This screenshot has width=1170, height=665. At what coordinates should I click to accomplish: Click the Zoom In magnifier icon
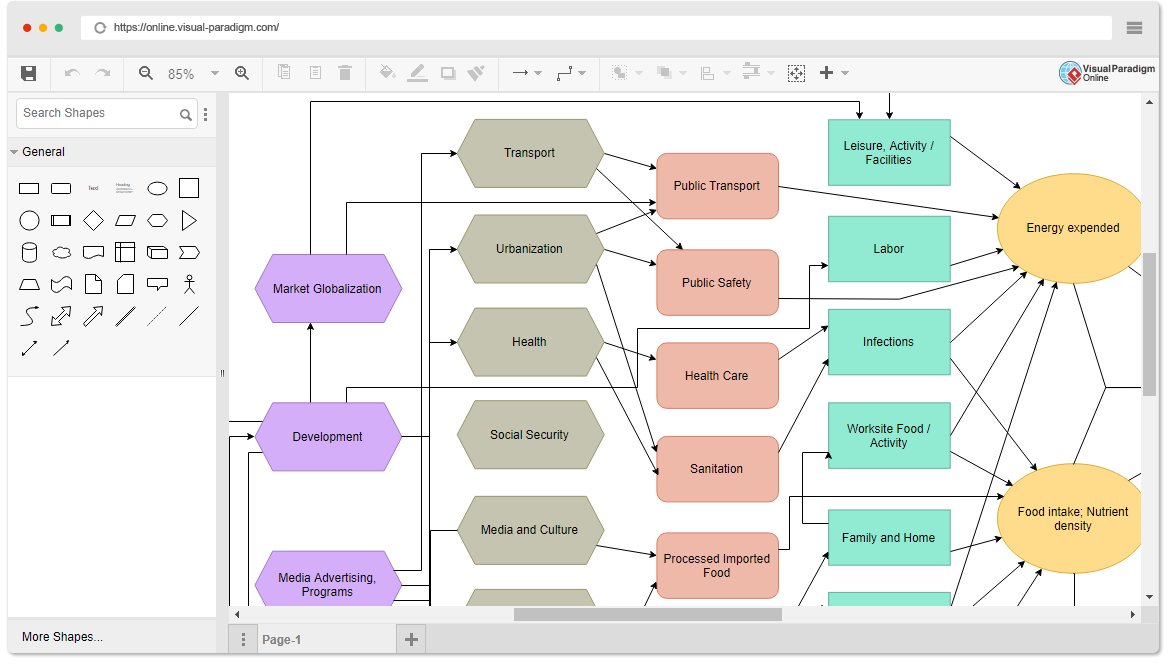242,72
